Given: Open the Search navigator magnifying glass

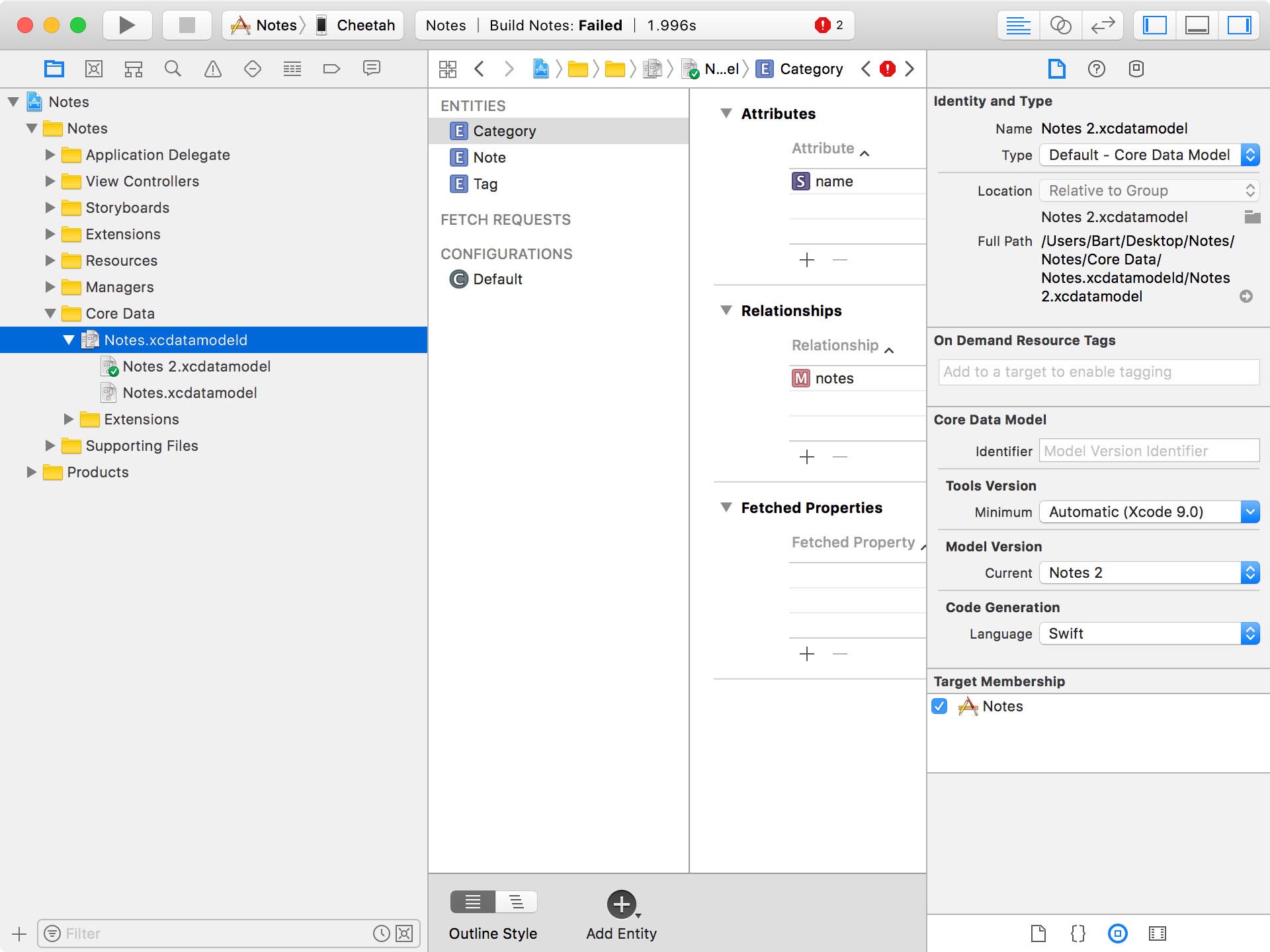Looking at the screenshot, I should [x=173, y=68].
